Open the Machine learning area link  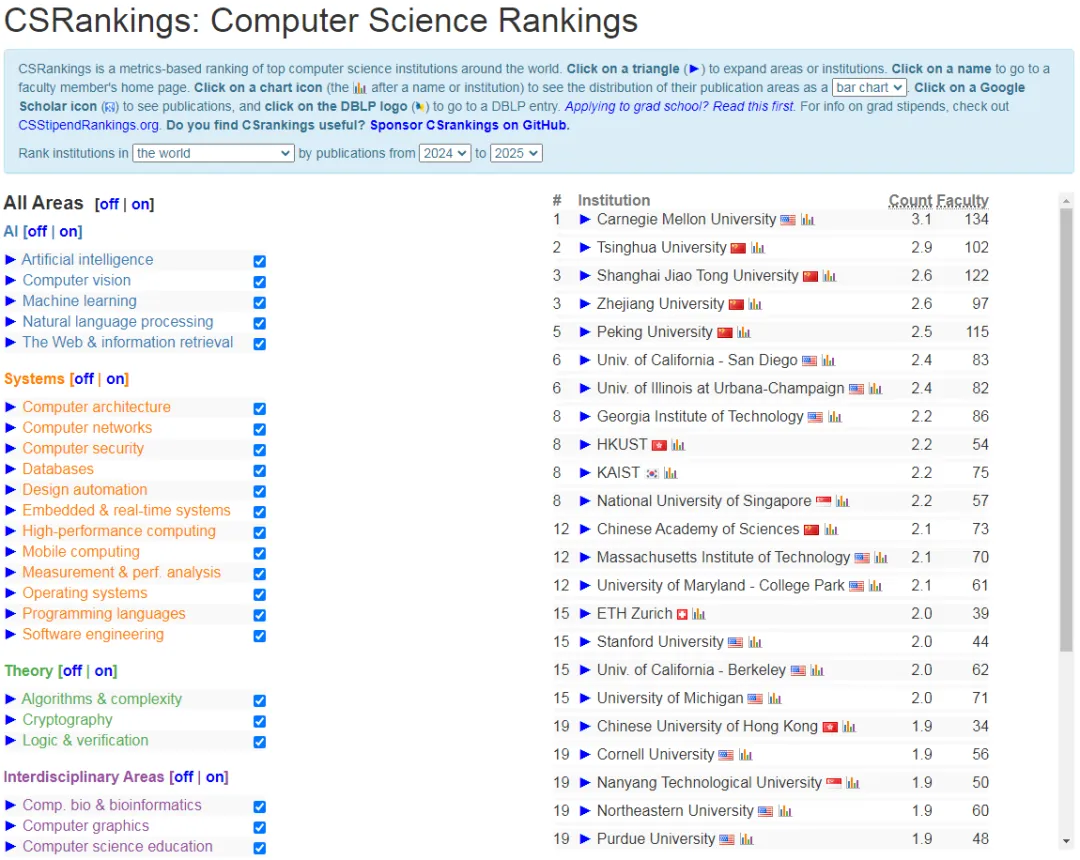pyautogui.click(x=79, y=301)
